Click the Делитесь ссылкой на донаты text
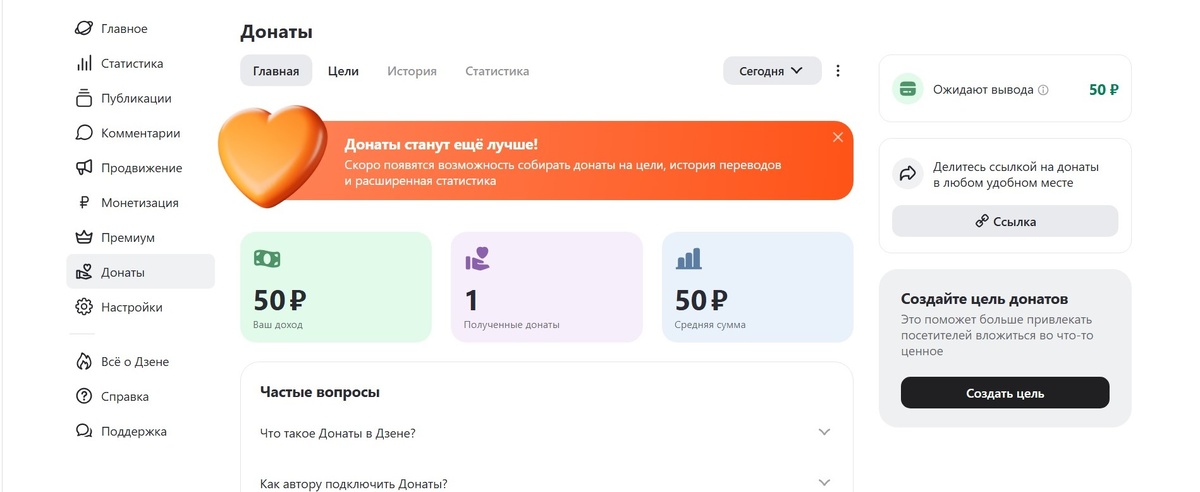 [x=1016, y=175]
